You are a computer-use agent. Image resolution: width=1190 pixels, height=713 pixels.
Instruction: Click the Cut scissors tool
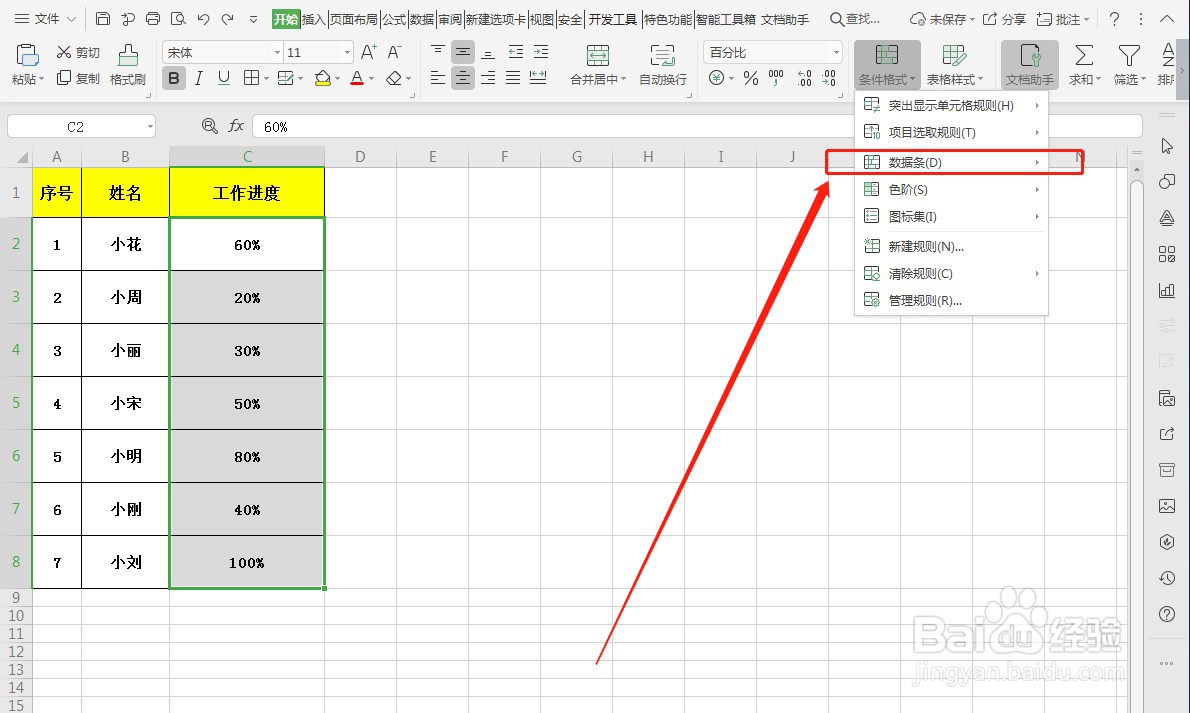pos(77,52)
